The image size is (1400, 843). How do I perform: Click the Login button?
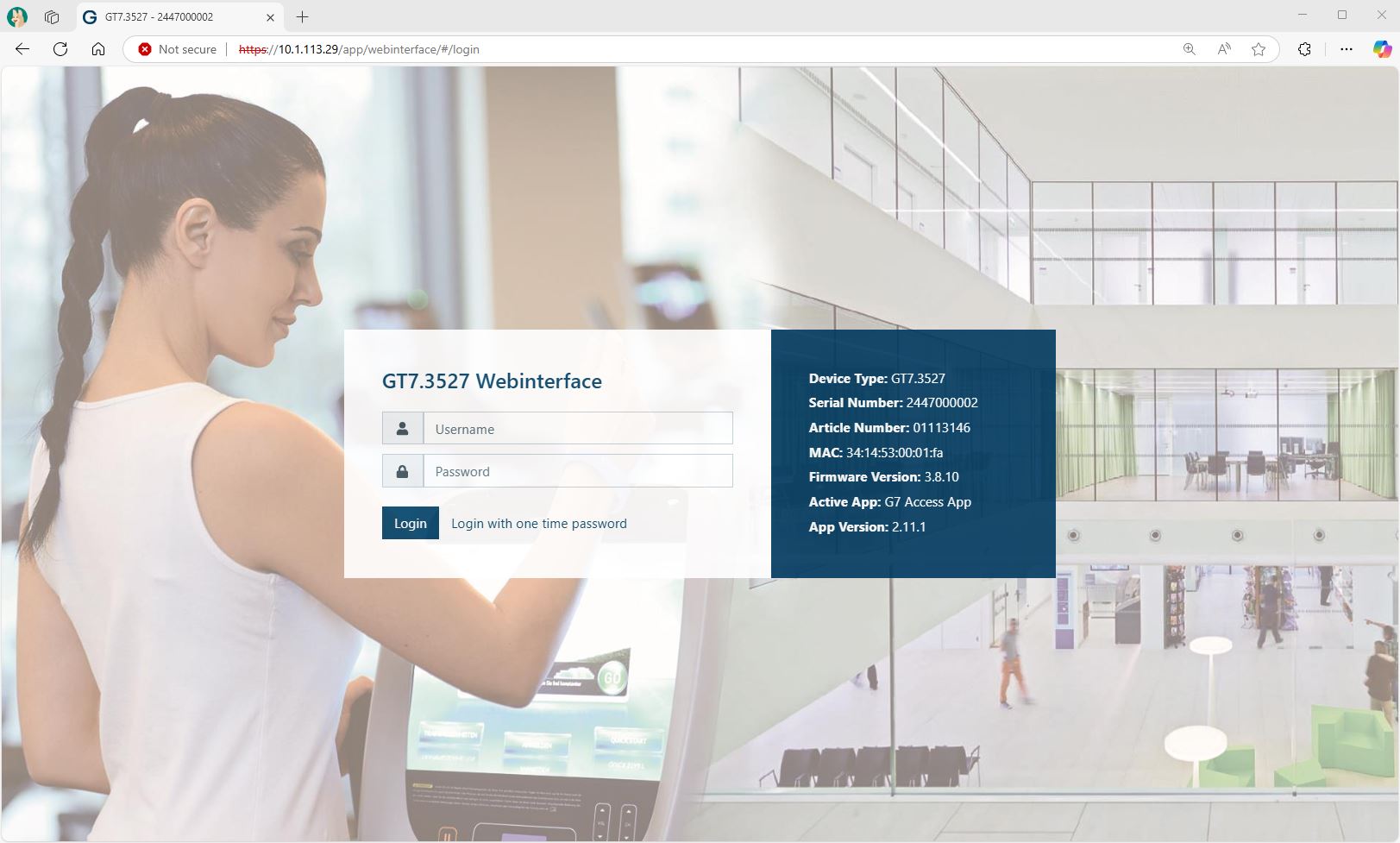tap(411, 523)
